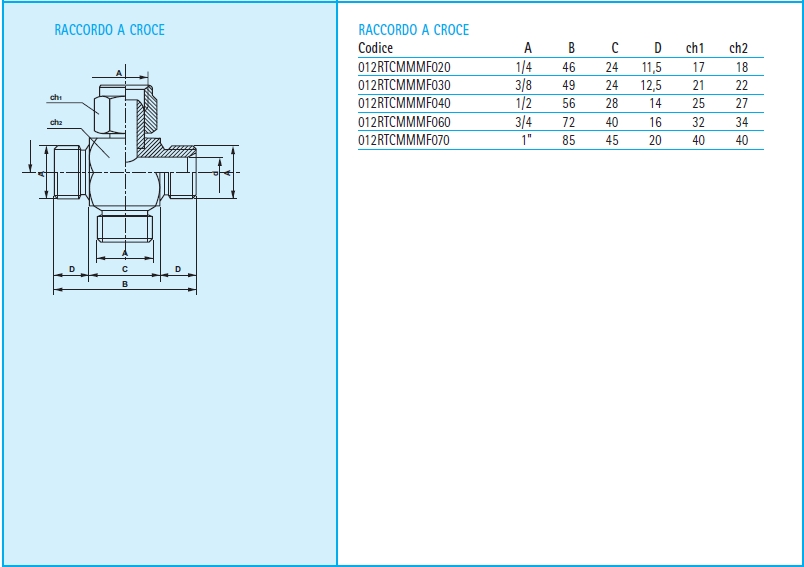Screen dimensions: 804x567
Task: Click D value 12,5
Action: point(651,85)
